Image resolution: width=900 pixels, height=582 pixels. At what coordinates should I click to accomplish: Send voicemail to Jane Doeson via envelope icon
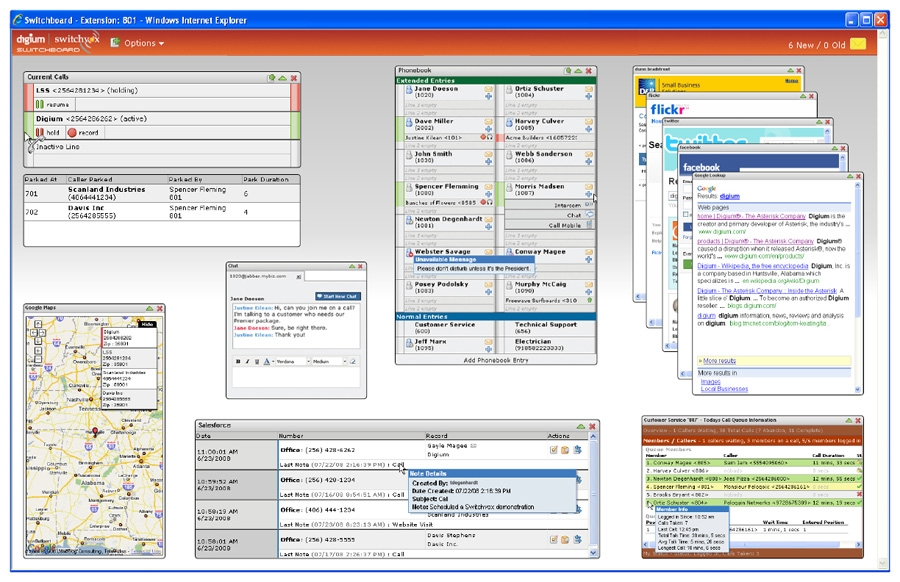click(488, 90)
